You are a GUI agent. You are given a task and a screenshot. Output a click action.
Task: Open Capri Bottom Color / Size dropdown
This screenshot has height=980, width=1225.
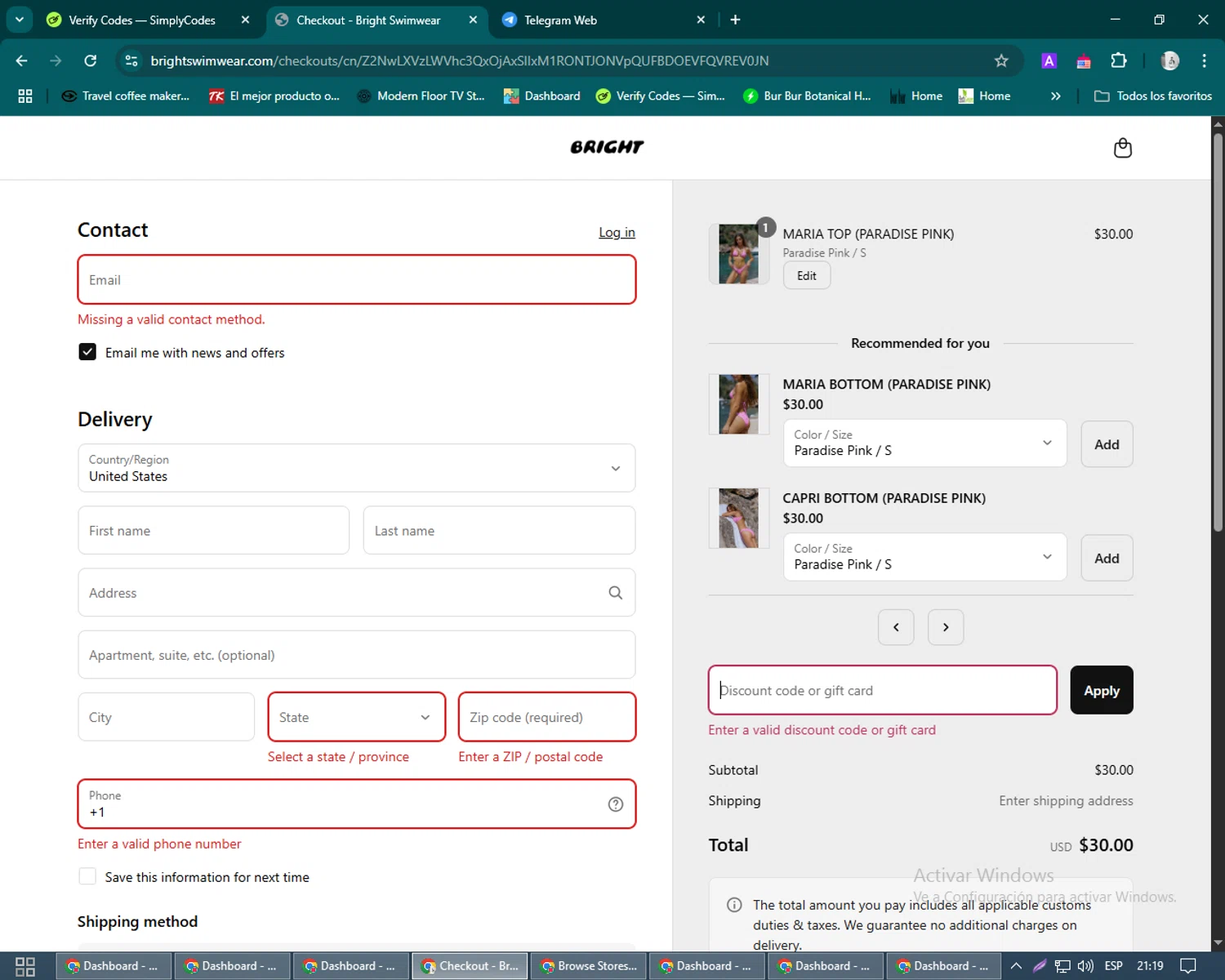(924, 557)
